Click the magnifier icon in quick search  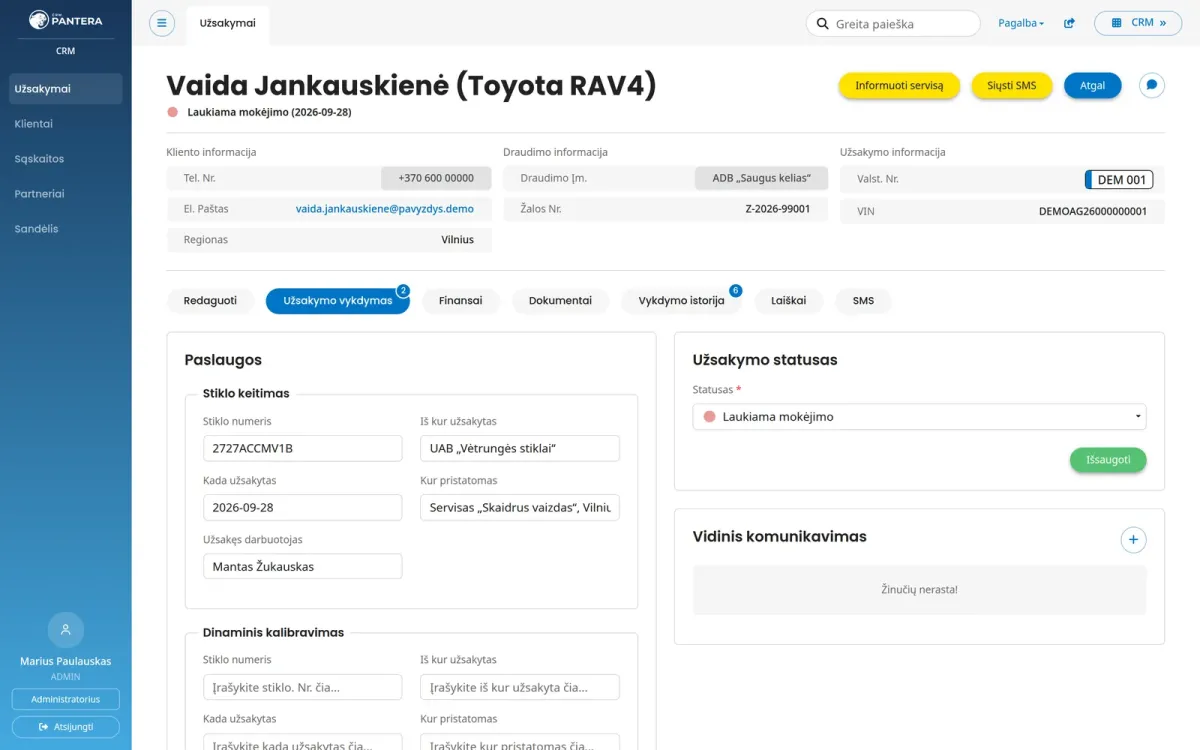[822, 23]
